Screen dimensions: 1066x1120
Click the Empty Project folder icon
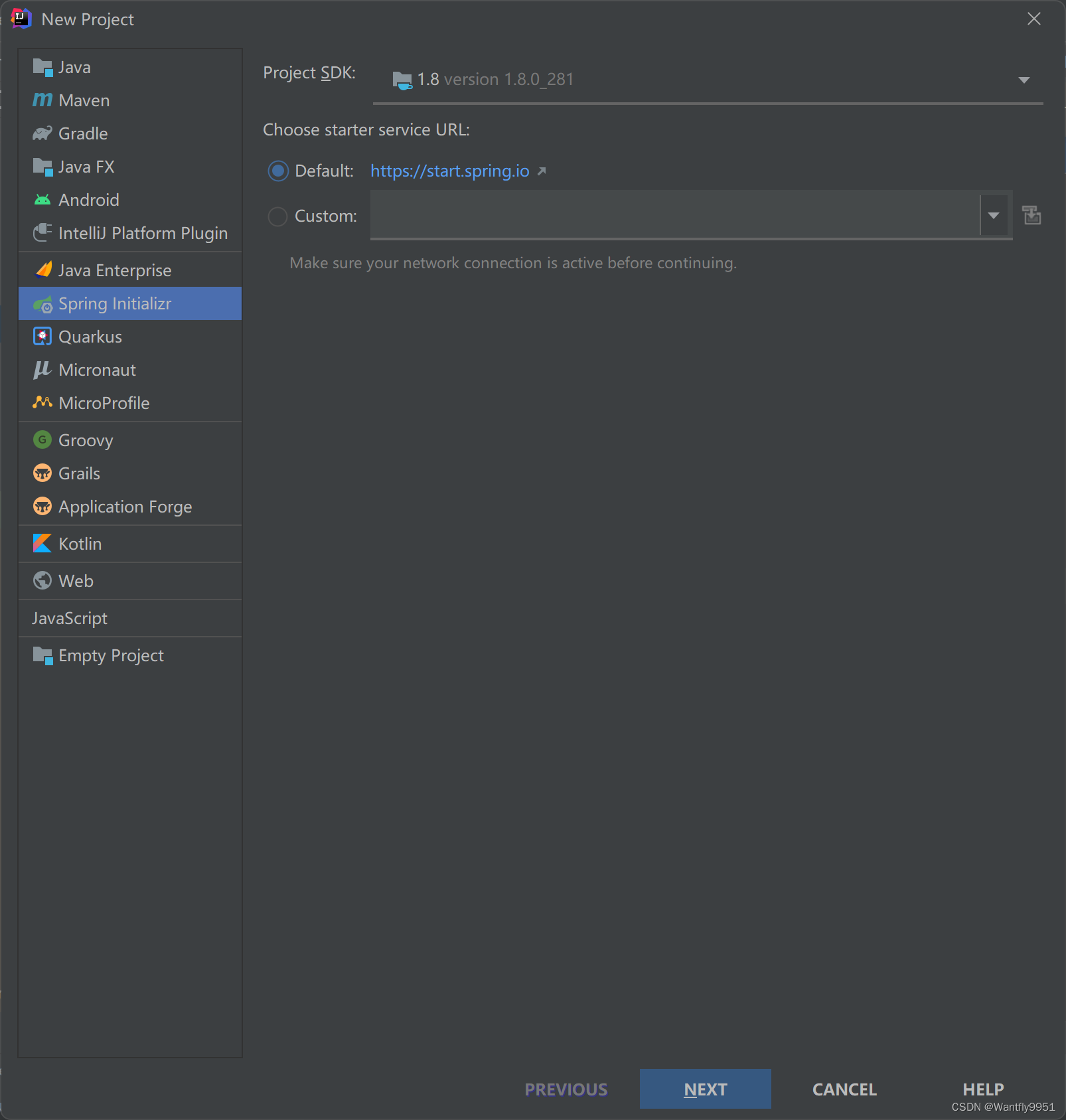pos(42,656)
